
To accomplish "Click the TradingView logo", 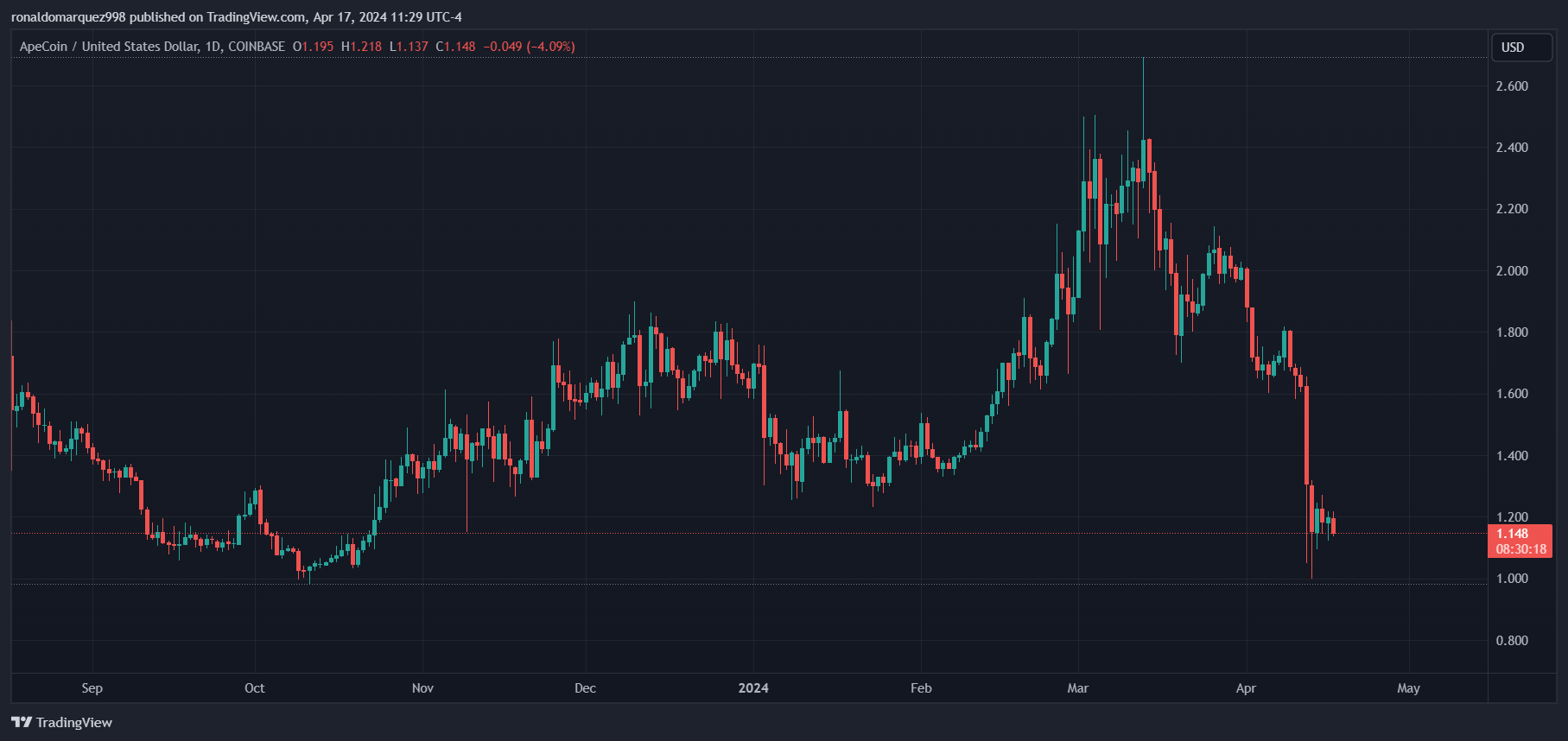I will tap(62, 722).
